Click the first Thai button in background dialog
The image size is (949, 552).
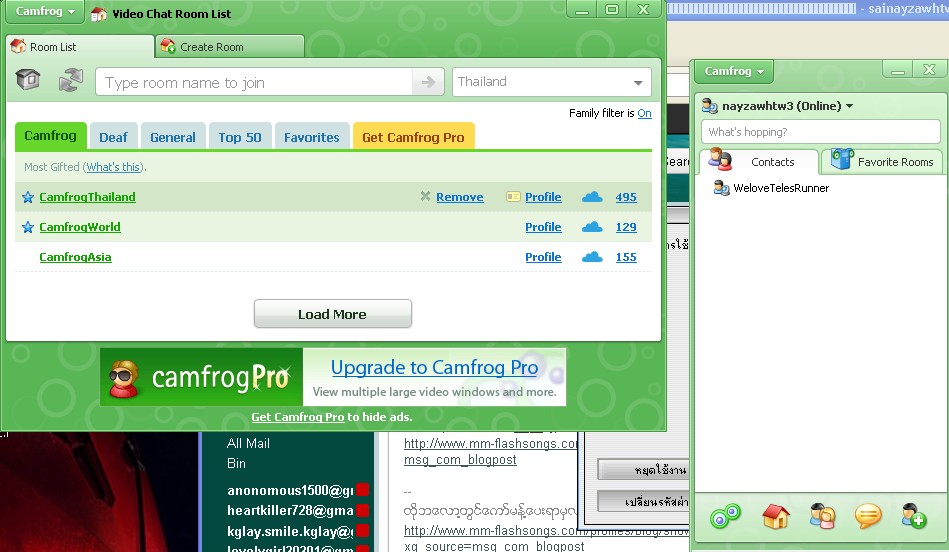click(x=643, y=470)
